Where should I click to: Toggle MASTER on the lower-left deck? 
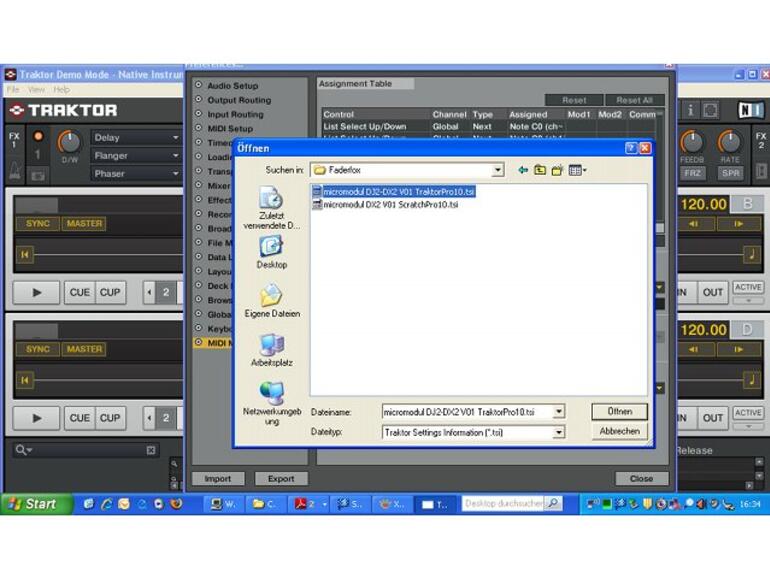point(84,349)
